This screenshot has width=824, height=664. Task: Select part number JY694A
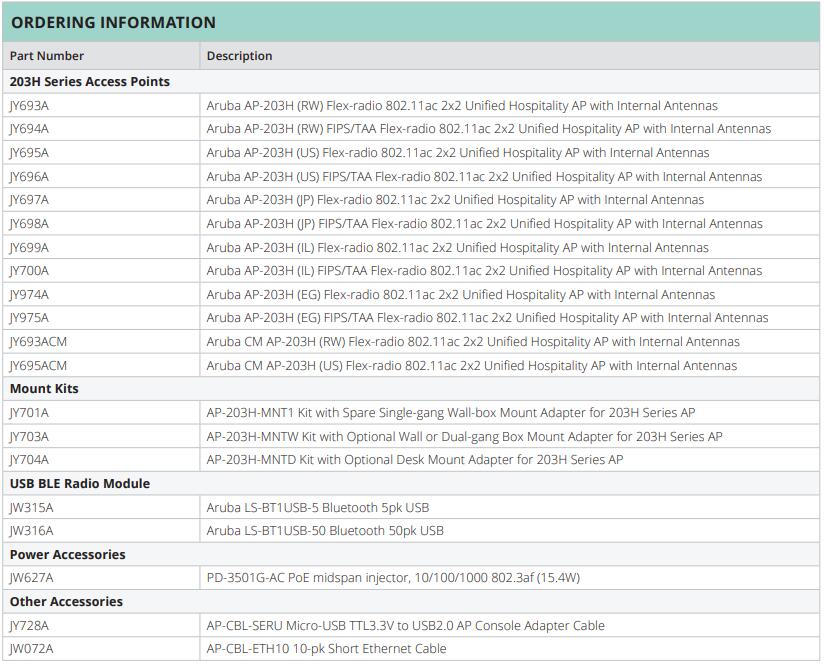tap(29, 129)
